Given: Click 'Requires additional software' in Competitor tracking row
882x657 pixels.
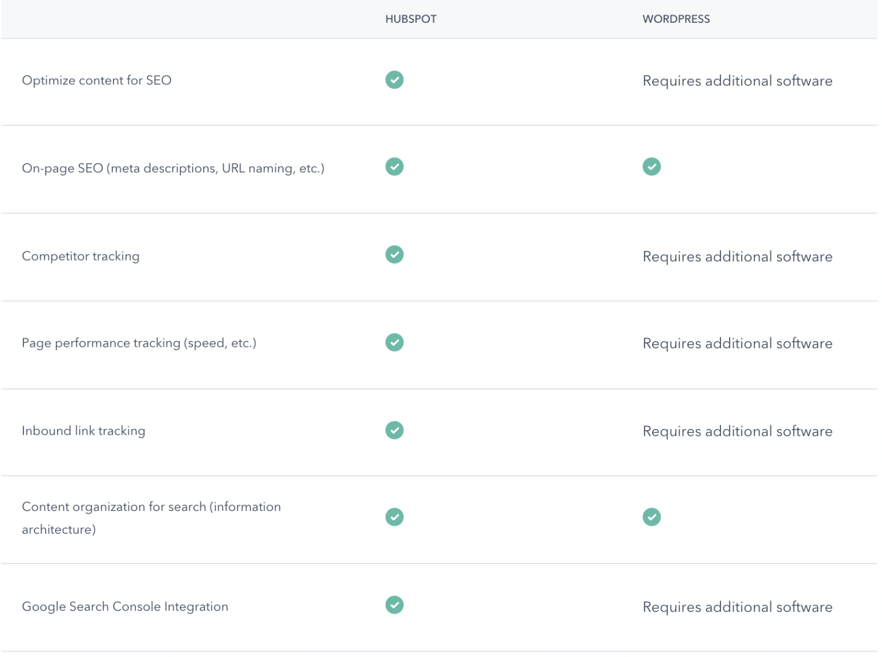Looking at the screenshot, I should pos(737,256).
